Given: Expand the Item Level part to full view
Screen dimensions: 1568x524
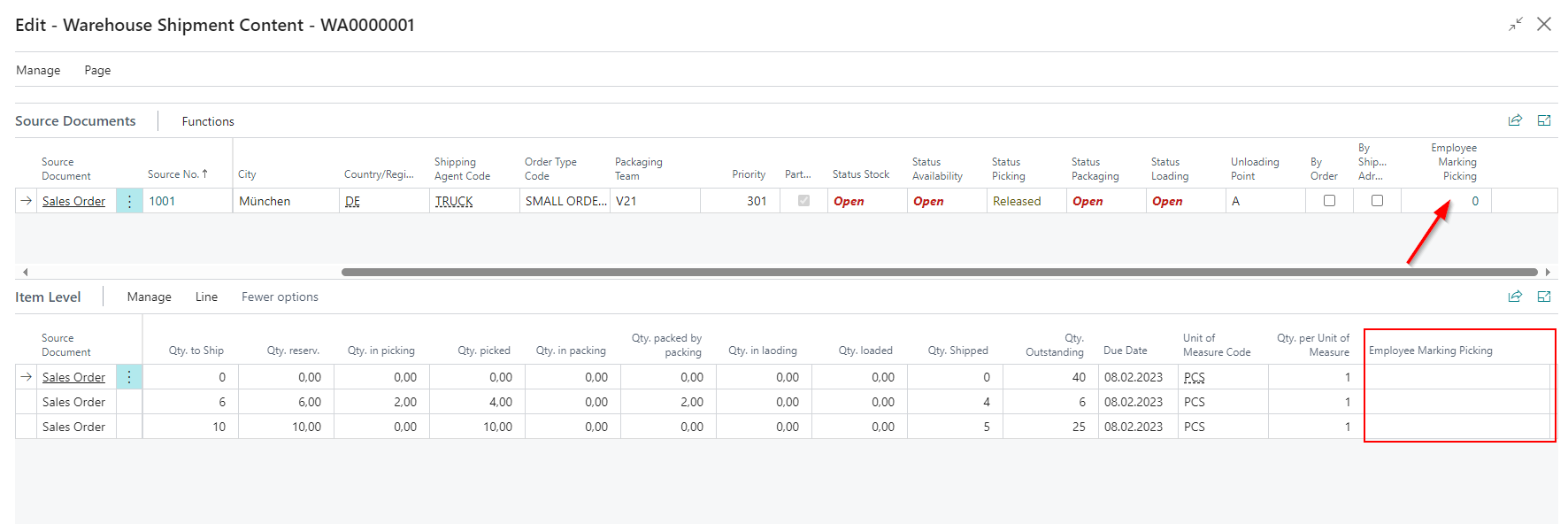Looking at the screenshot, I should coord(1544,297).
